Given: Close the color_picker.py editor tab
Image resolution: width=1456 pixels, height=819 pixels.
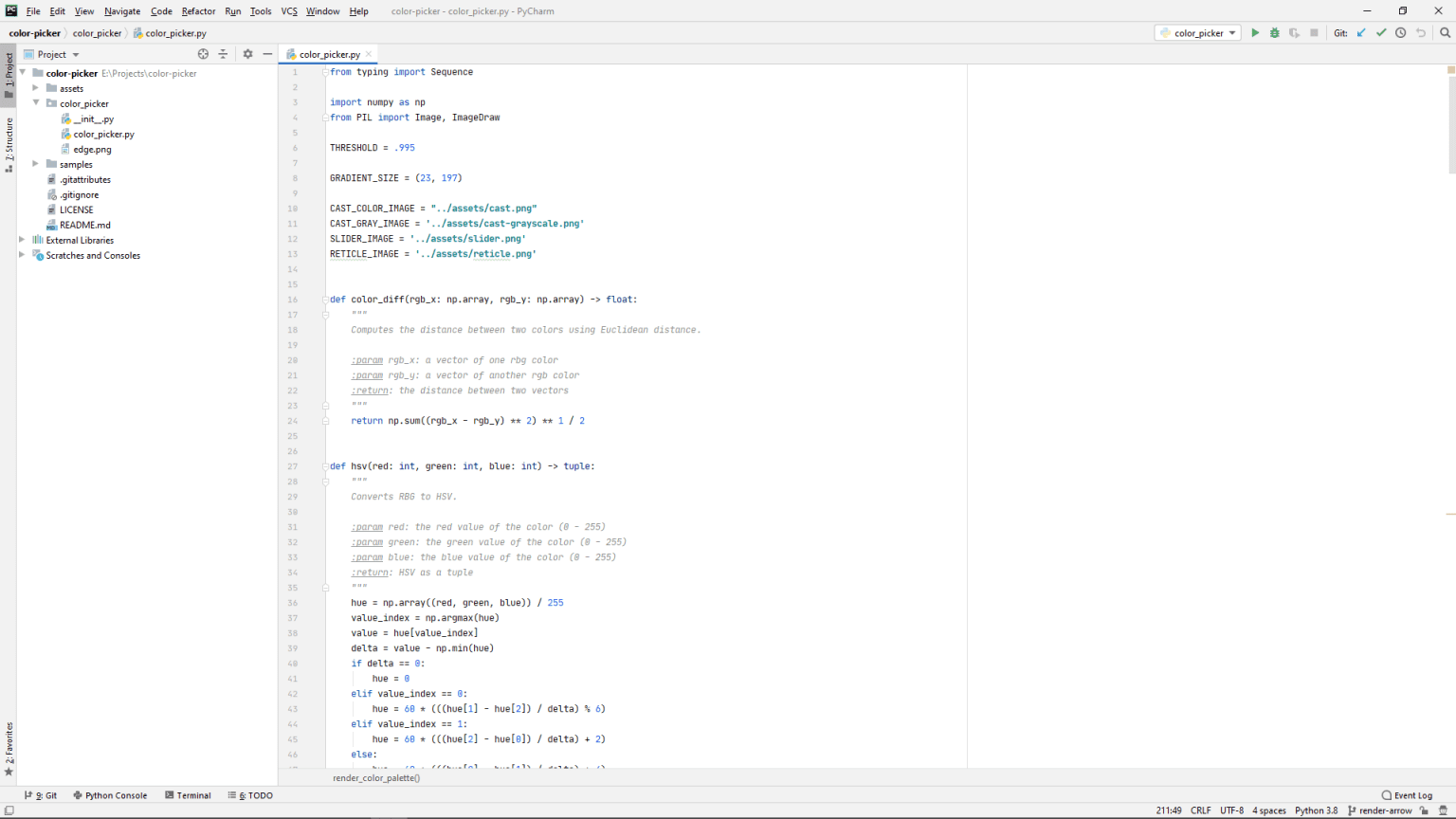Looking at the screenshot, I should click(369, 54).
